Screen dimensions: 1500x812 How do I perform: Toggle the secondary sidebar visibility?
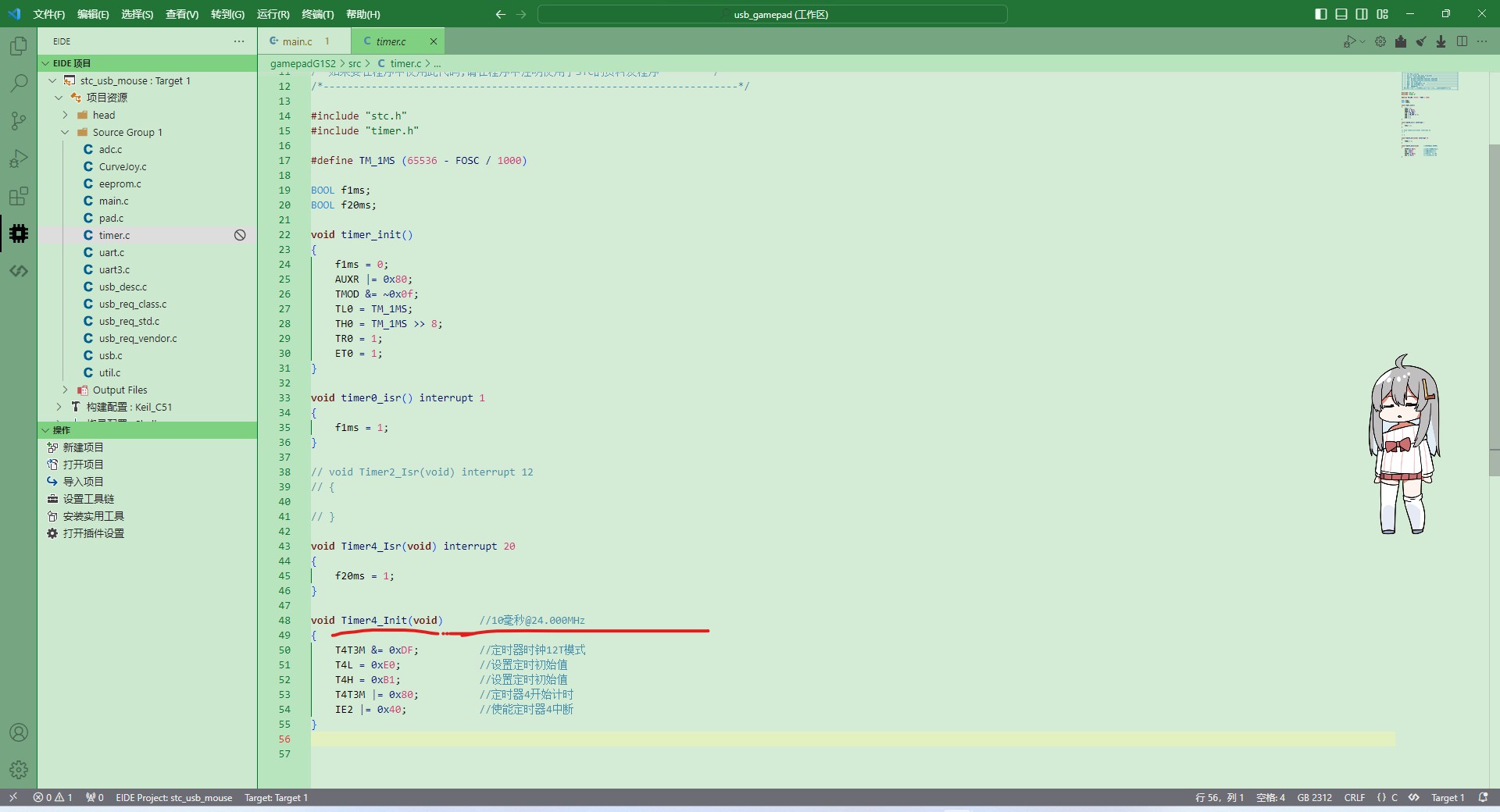[1362, 14]
